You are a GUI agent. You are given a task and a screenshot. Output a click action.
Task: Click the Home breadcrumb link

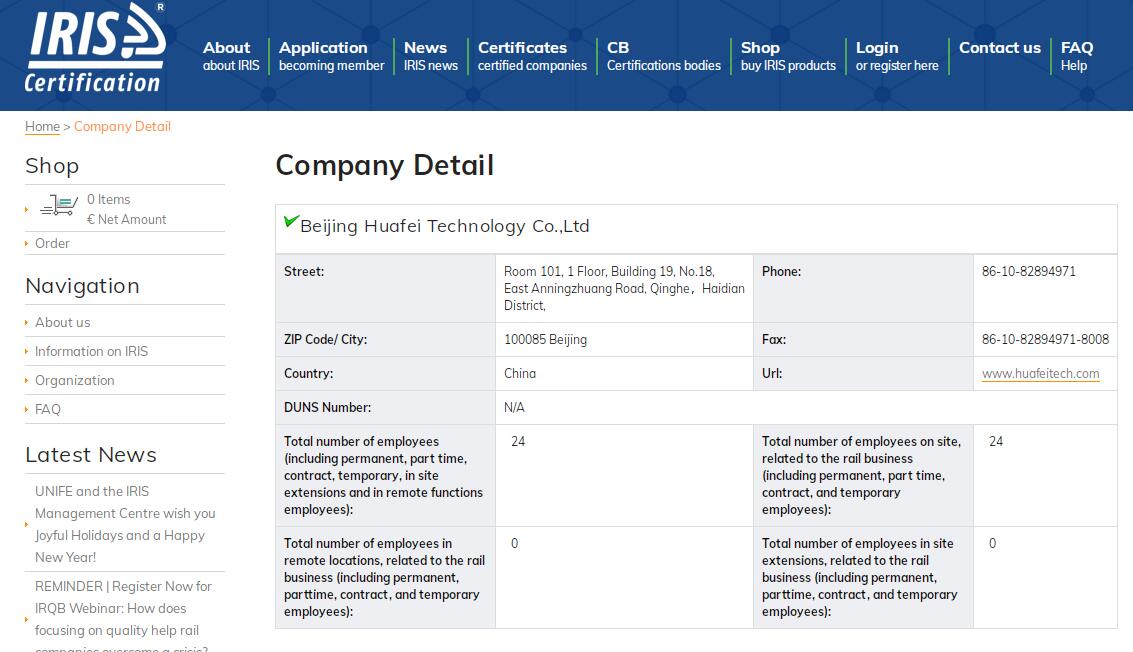[x=42, y=127]
